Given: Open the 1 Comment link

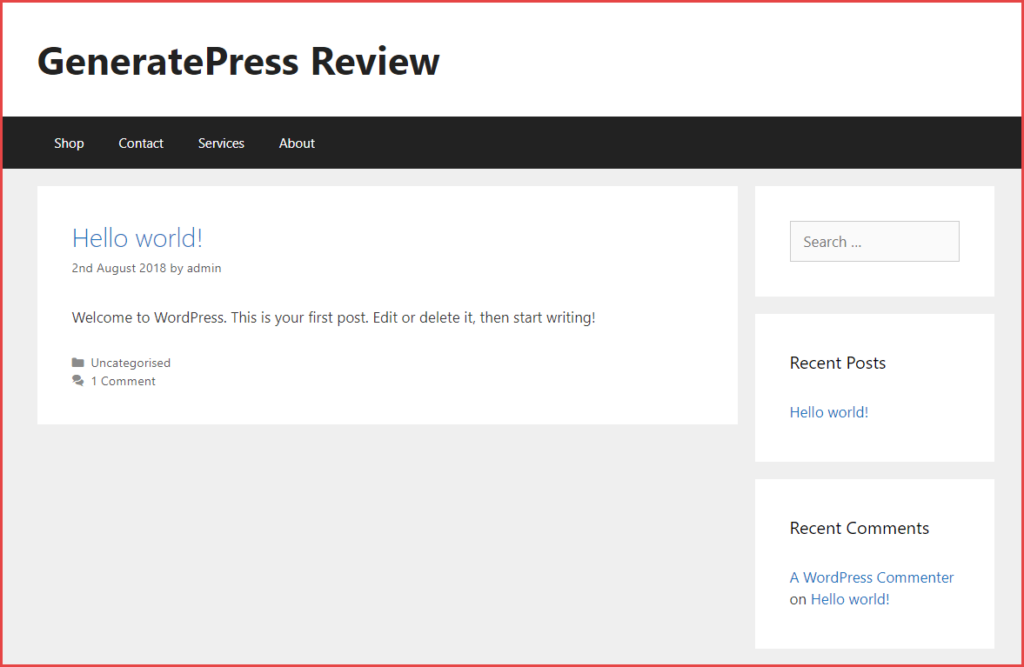Looking at the screenshot, I should tap(123, 381).
